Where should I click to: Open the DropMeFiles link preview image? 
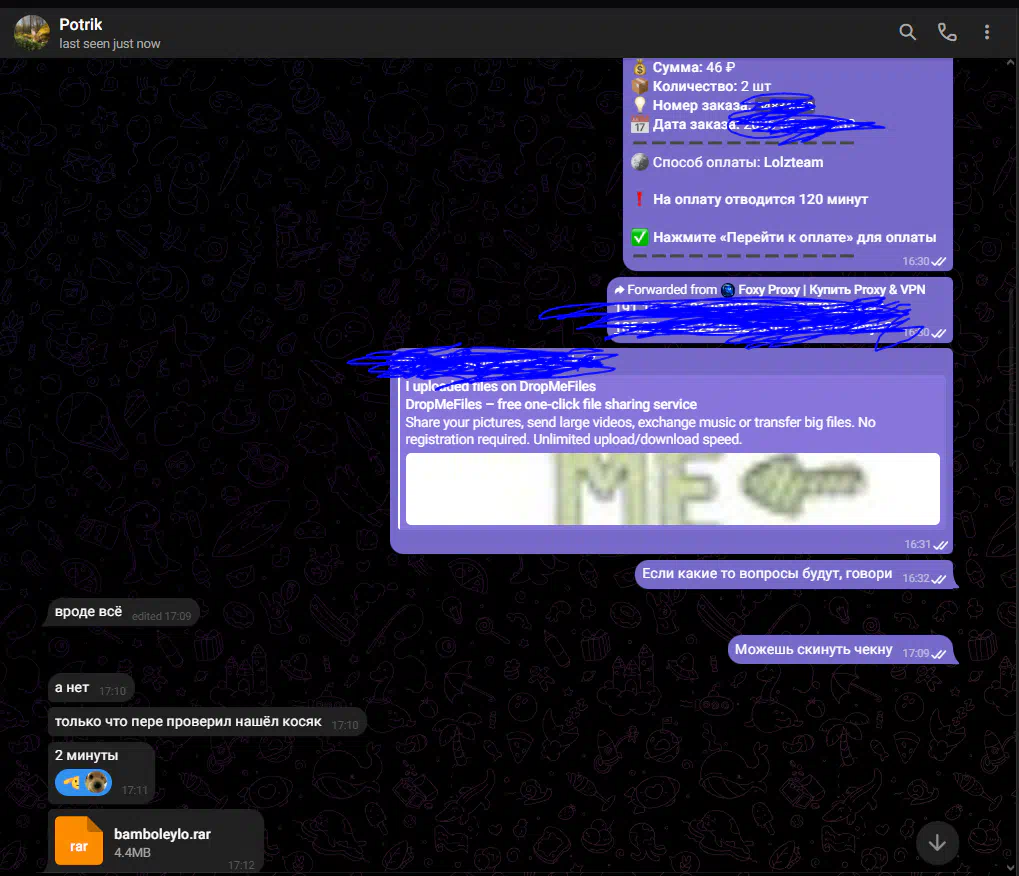(x=673, y=489)
